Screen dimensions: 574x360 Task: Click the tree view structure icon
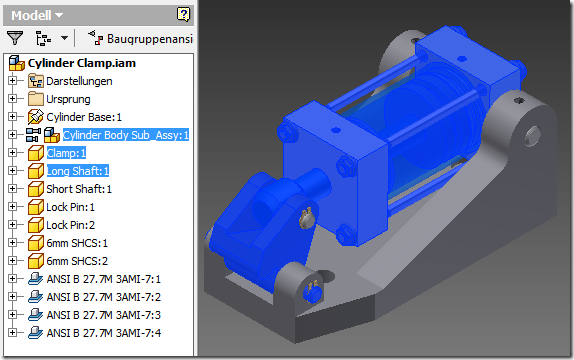43,38
